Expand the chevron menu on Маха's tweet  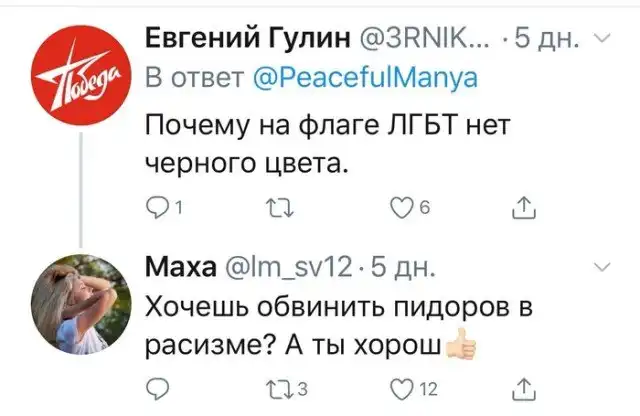[603, 267]
